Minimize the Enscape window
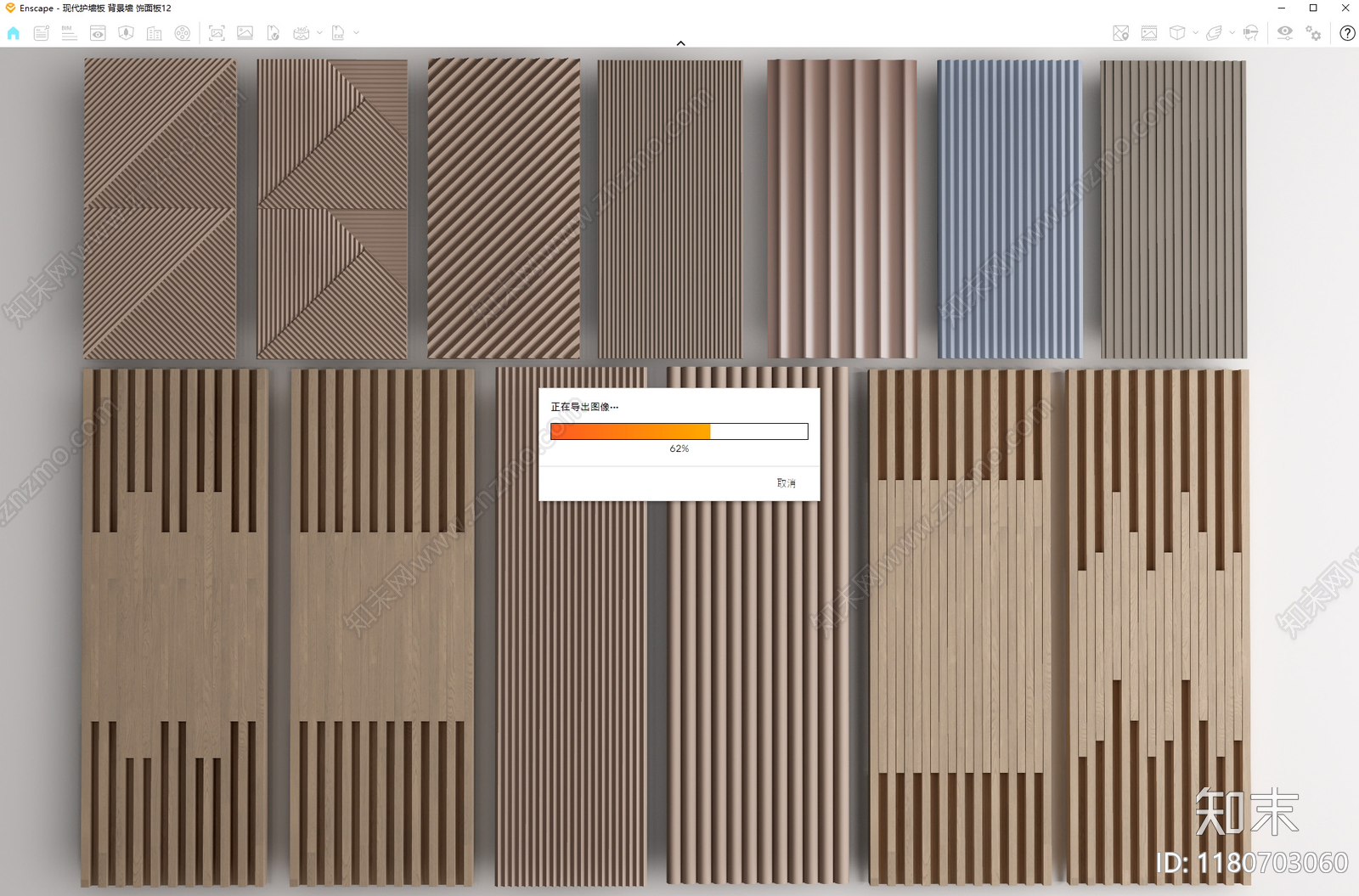 (x=1282, y=8)
